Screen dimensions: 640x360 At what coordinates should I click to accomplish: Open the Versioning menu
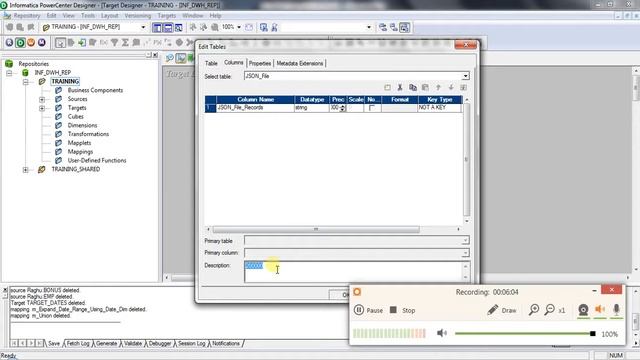(x=138, y=16)
